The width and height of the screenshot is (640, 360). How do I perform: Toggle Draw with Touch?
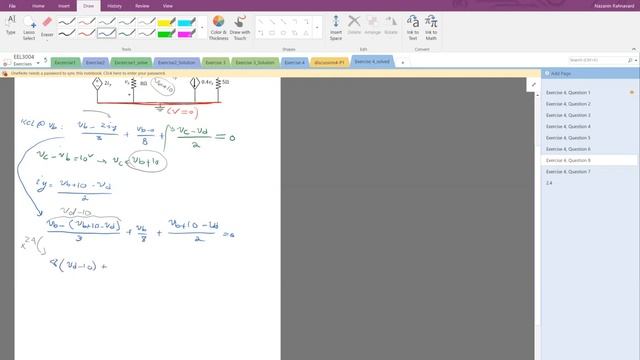240,28
